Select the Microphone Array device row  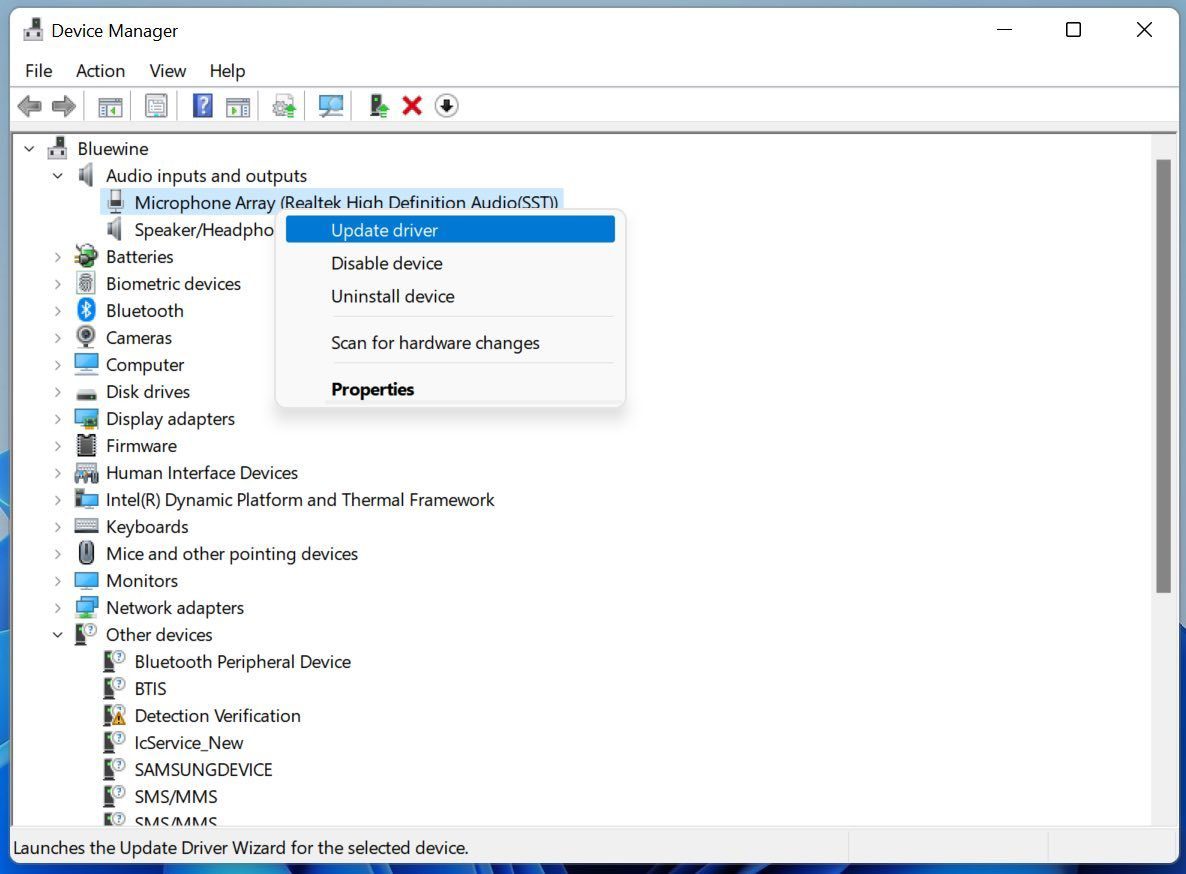(x=331, y=202)
